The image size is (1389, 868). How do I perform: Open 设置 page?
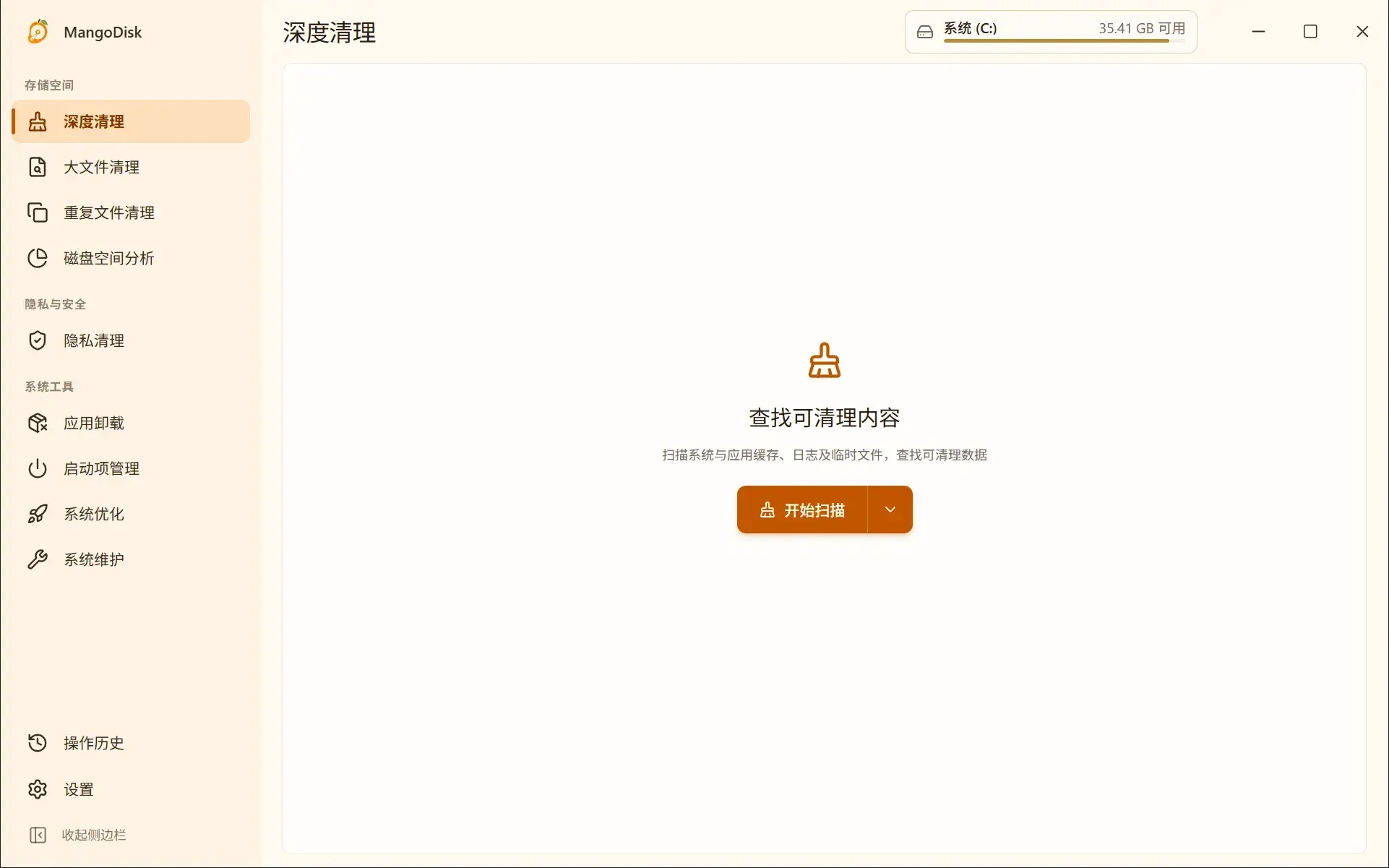131,789
